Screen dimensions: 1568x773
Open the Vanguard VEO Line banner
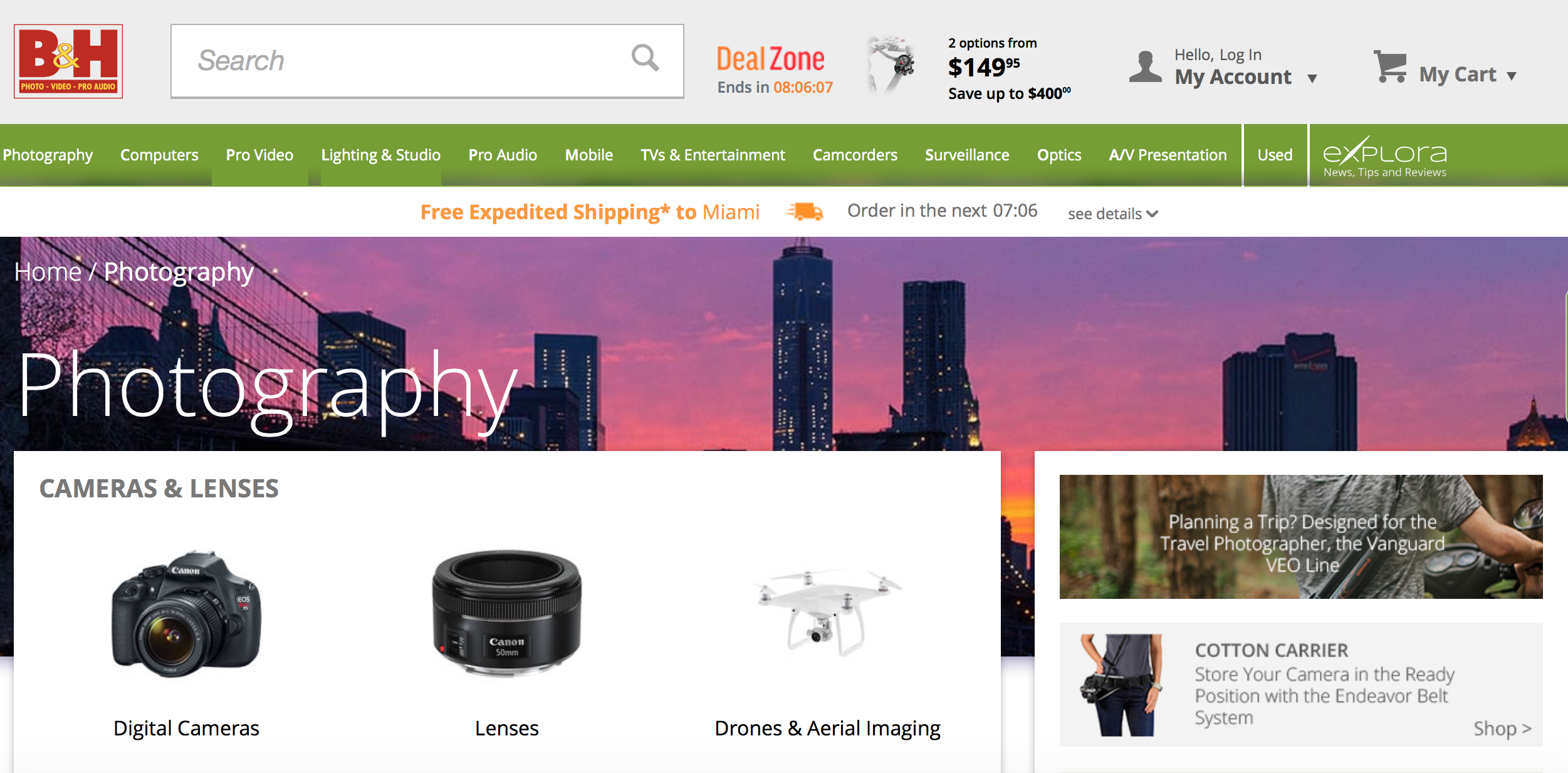[x=1300, y=536]
